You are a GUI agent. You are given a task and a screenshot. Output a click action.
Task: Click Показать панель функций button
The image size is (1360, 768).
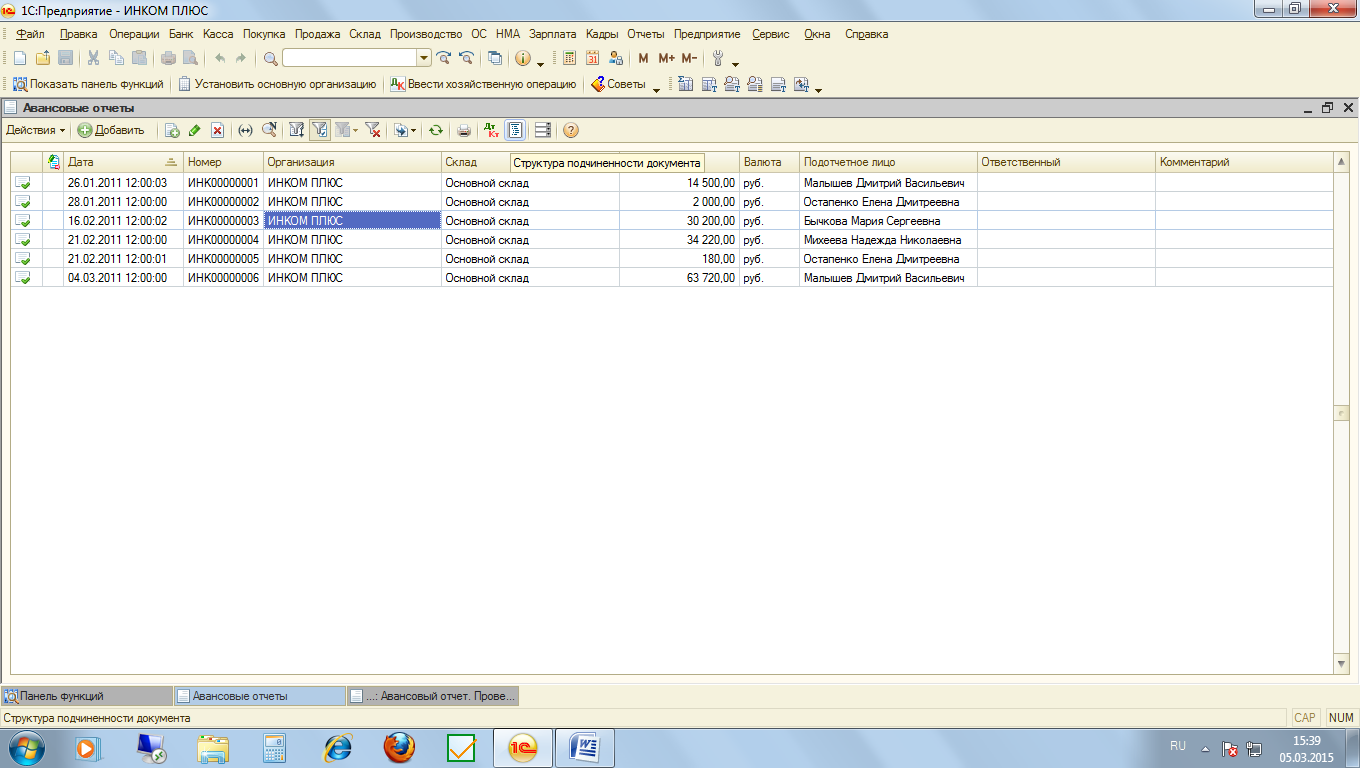click(x=88, y=85)
